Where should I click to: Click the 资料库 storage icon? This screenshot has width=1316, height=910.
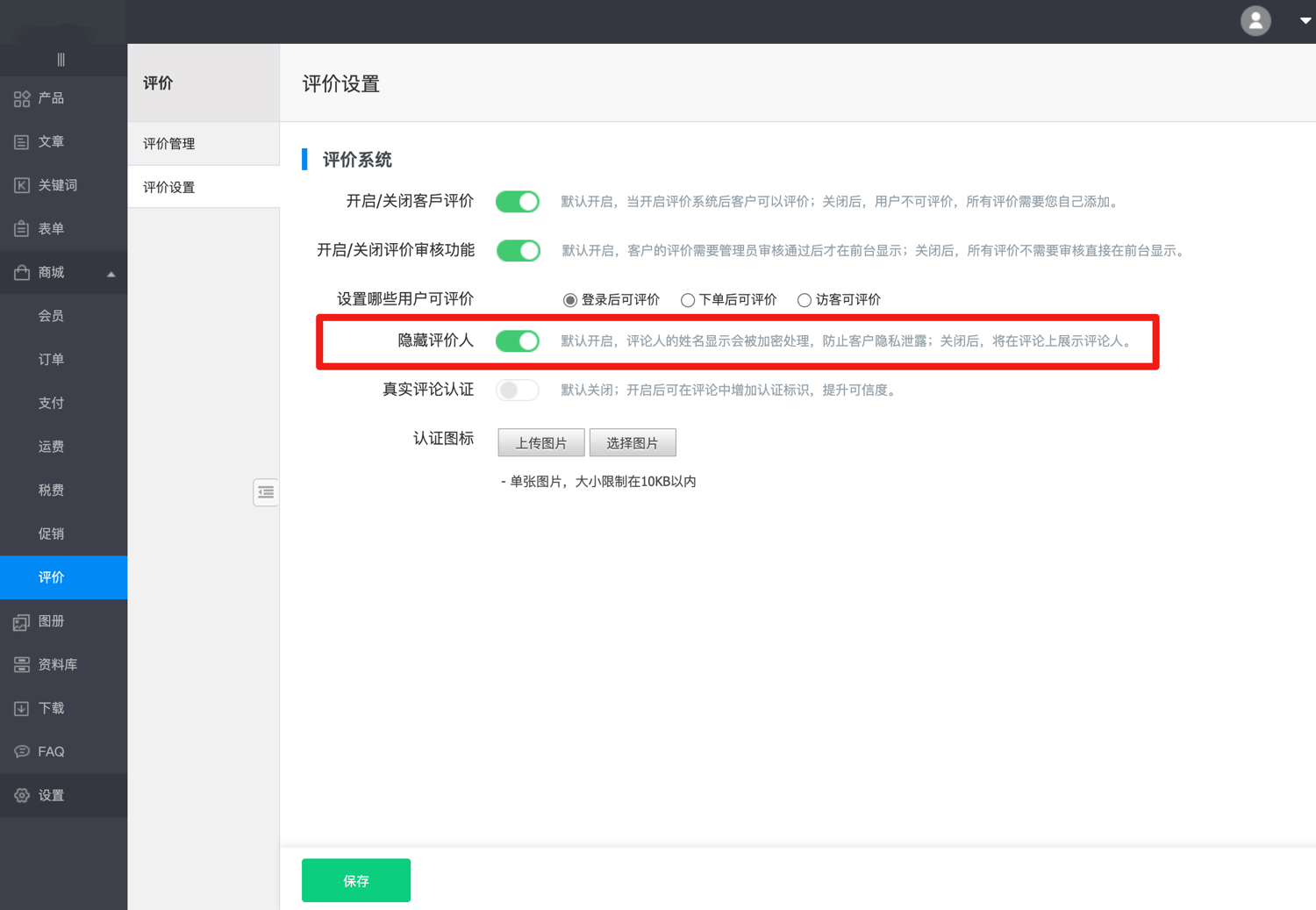[22, 665]
